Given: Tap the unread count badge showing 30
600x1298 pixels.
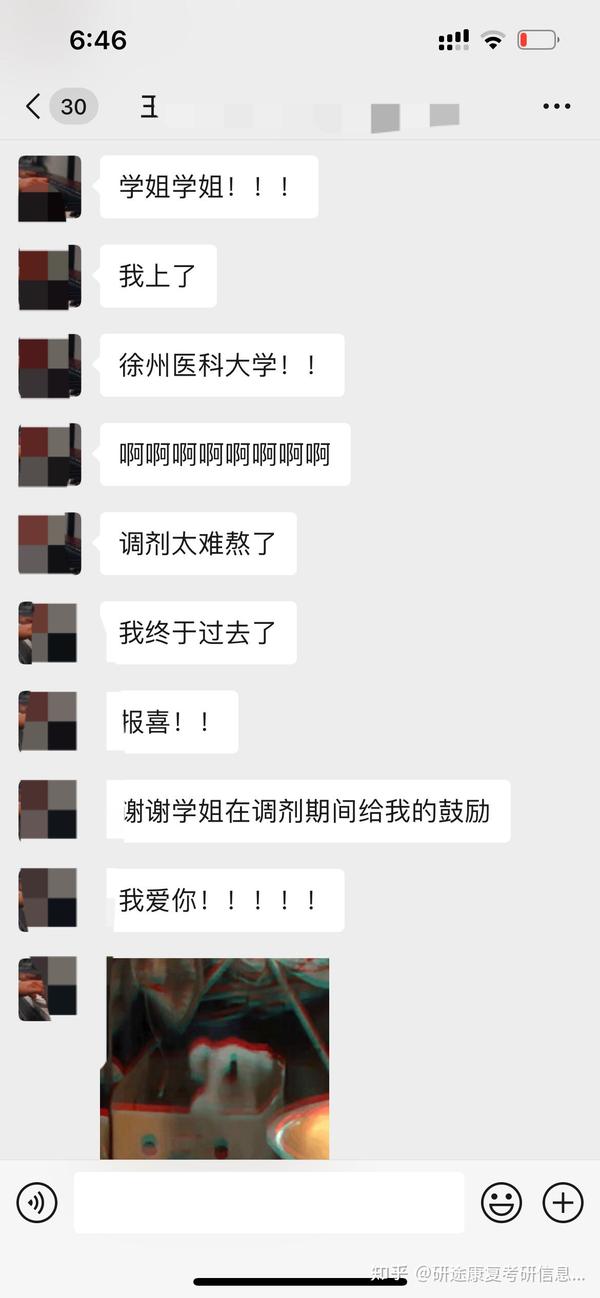Looking at the screenshot, I should point(73,106).
